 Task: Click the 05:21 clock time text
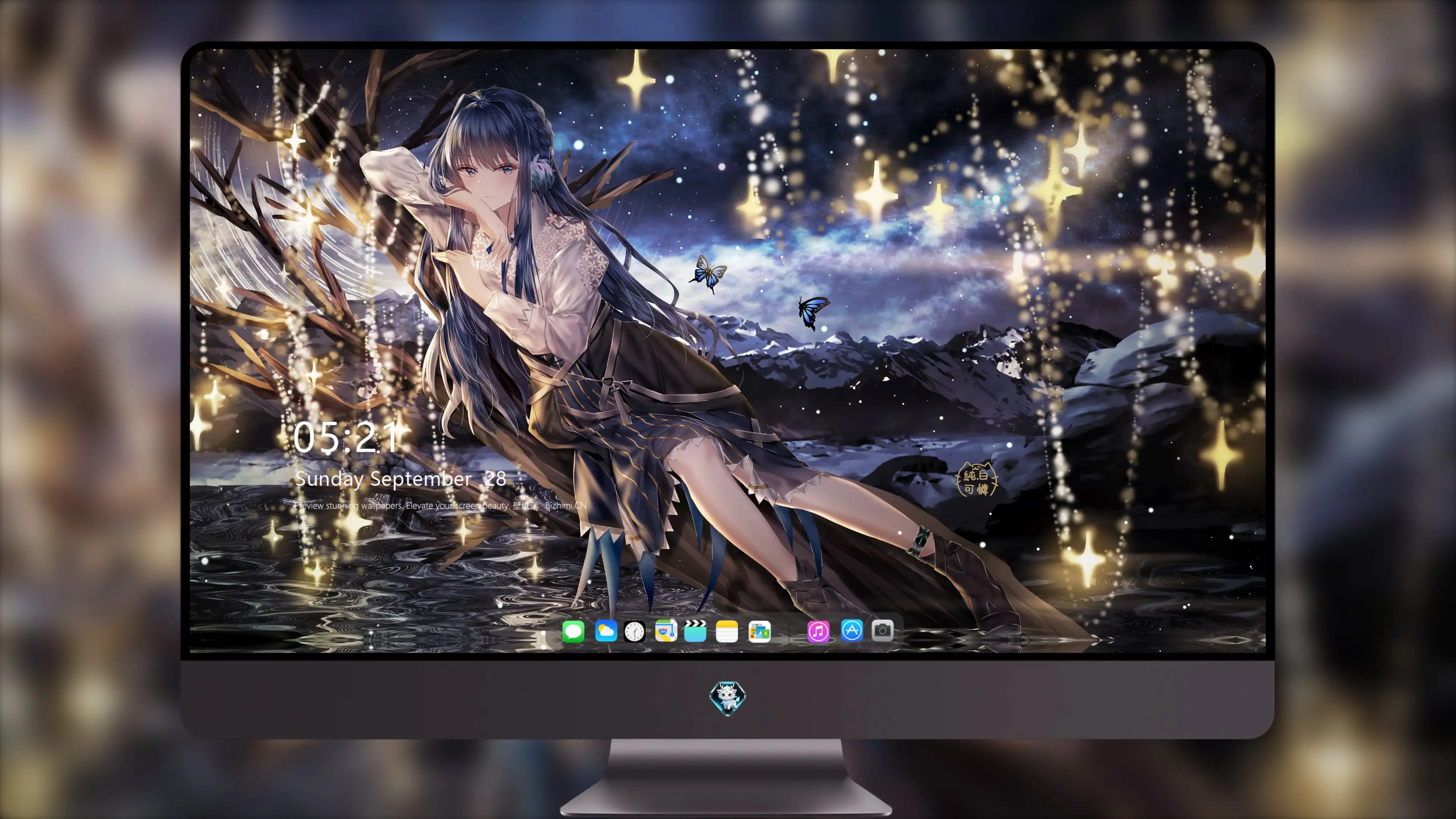pyautogui.click(x=345, y=437)
